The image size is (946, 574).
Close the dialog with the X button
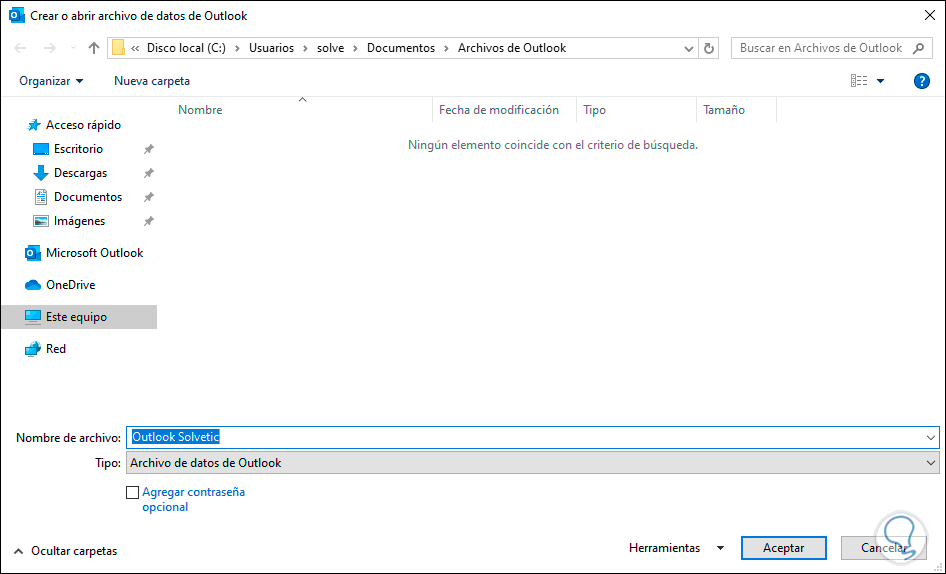[x=930, y=16]
